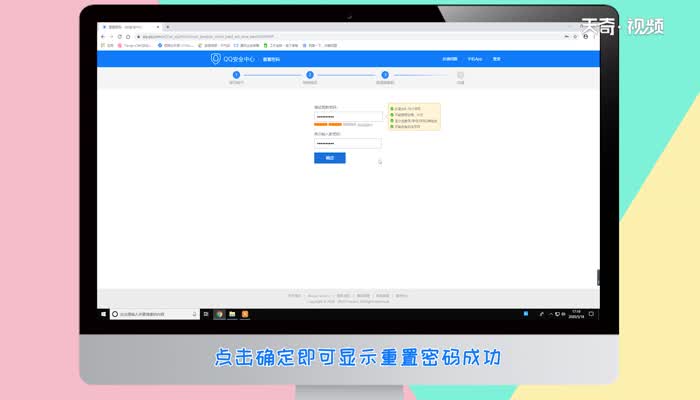This screenshot has width=700, height=400.
Task: Open the green-icon bookmark on bookmarks bar
Action: click(281, 46)
